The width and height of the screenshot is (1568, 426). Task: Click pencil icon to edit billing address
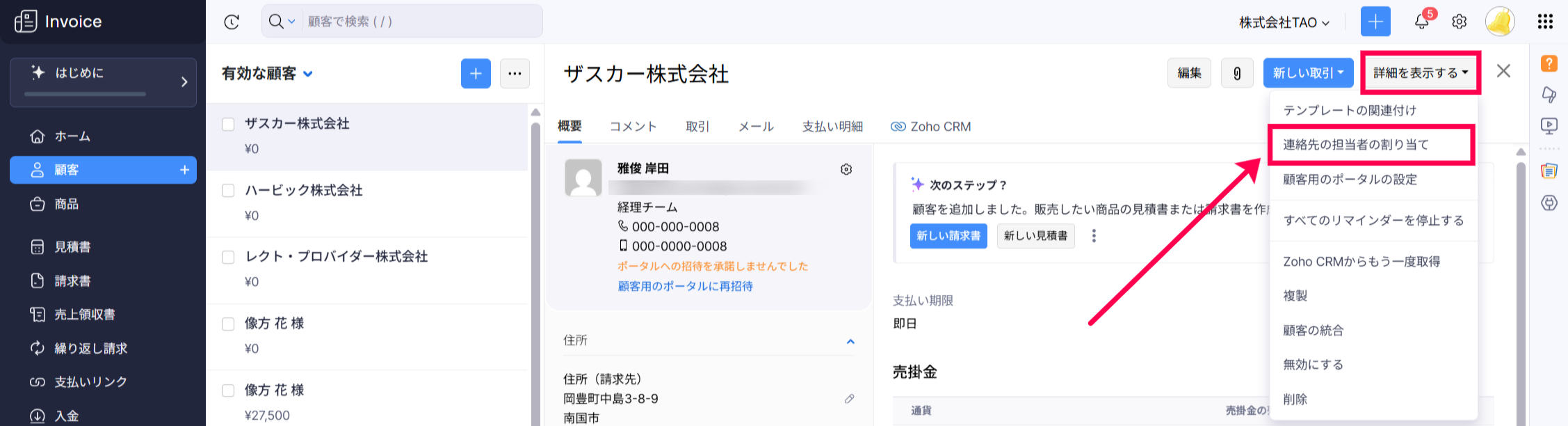(849, 399)
